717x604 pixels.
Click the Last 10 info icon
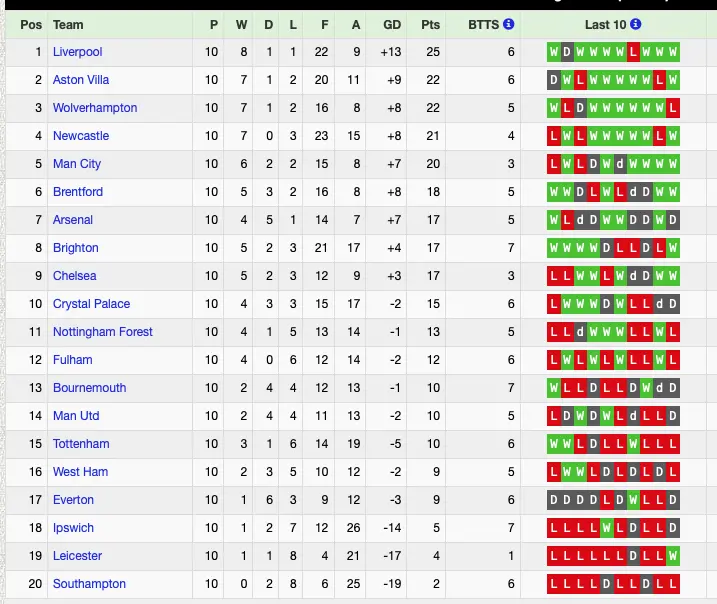pyautogui.click(x=635, y=24)
